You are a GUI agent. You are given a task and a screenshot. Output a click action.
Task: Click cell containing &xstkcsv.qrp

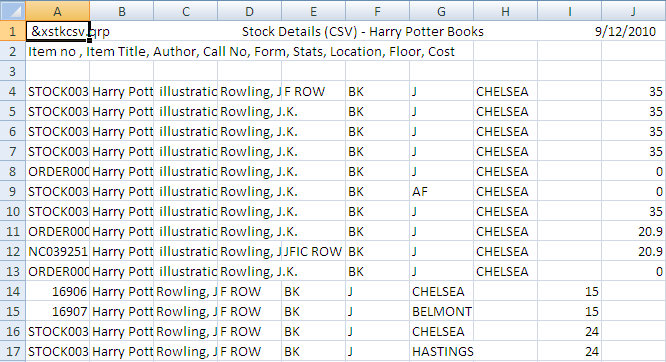58,31
